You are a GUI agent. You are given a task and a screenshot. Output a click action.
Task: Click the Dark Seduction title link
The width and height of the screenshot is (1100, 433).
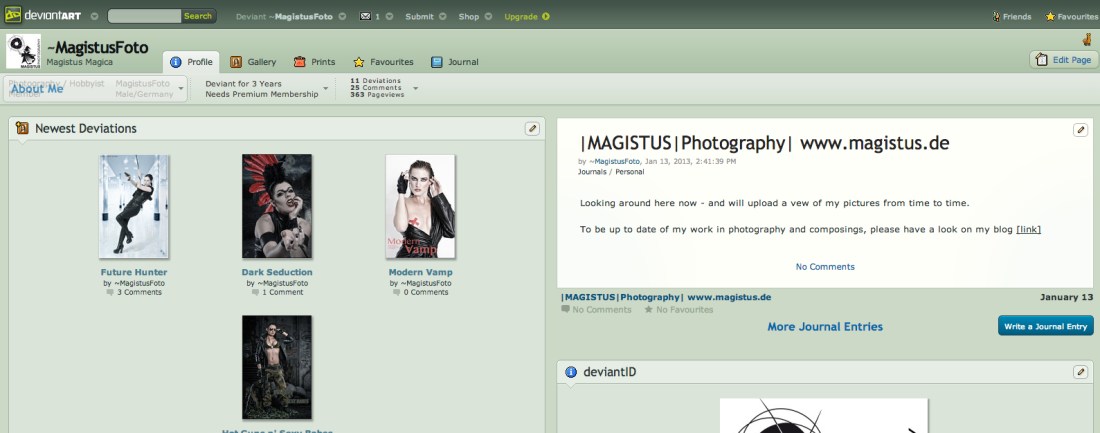(x=277, y=272)
